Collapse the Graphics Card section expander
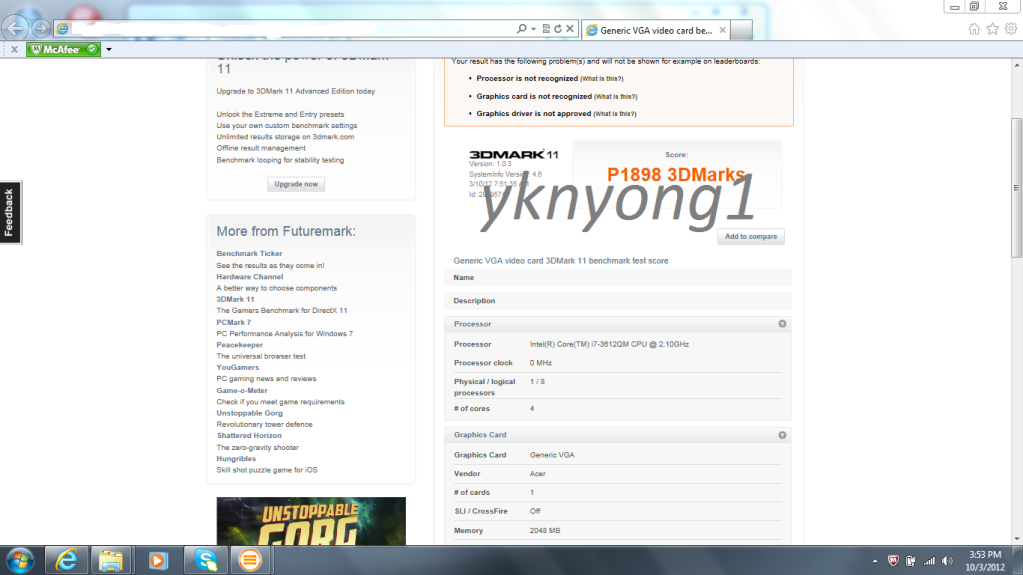 coord(782,435)
